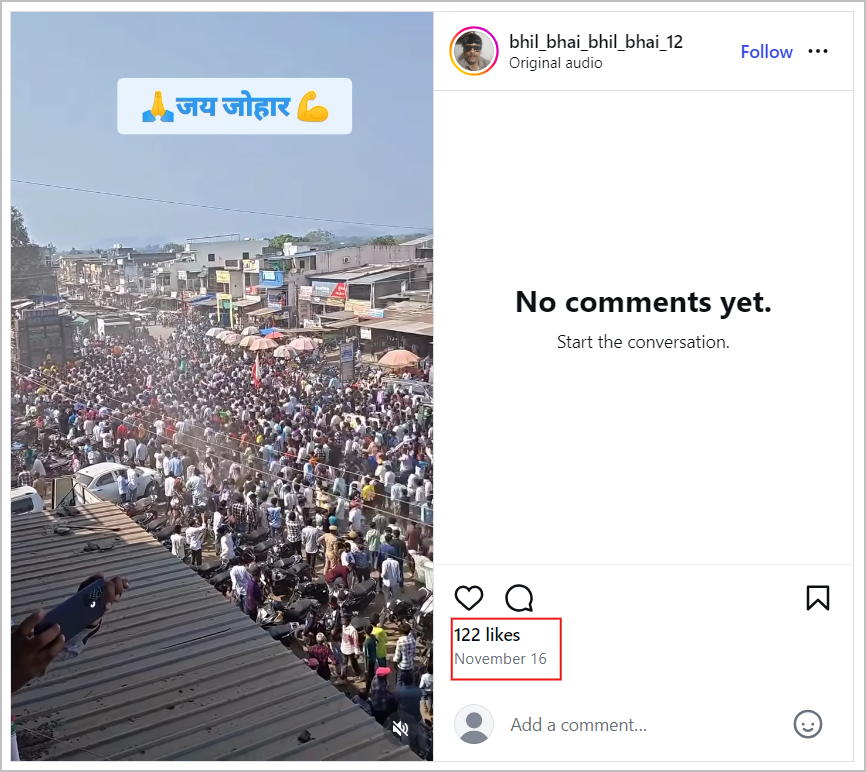Click the No comments yet heading

(x=643, y=302)
